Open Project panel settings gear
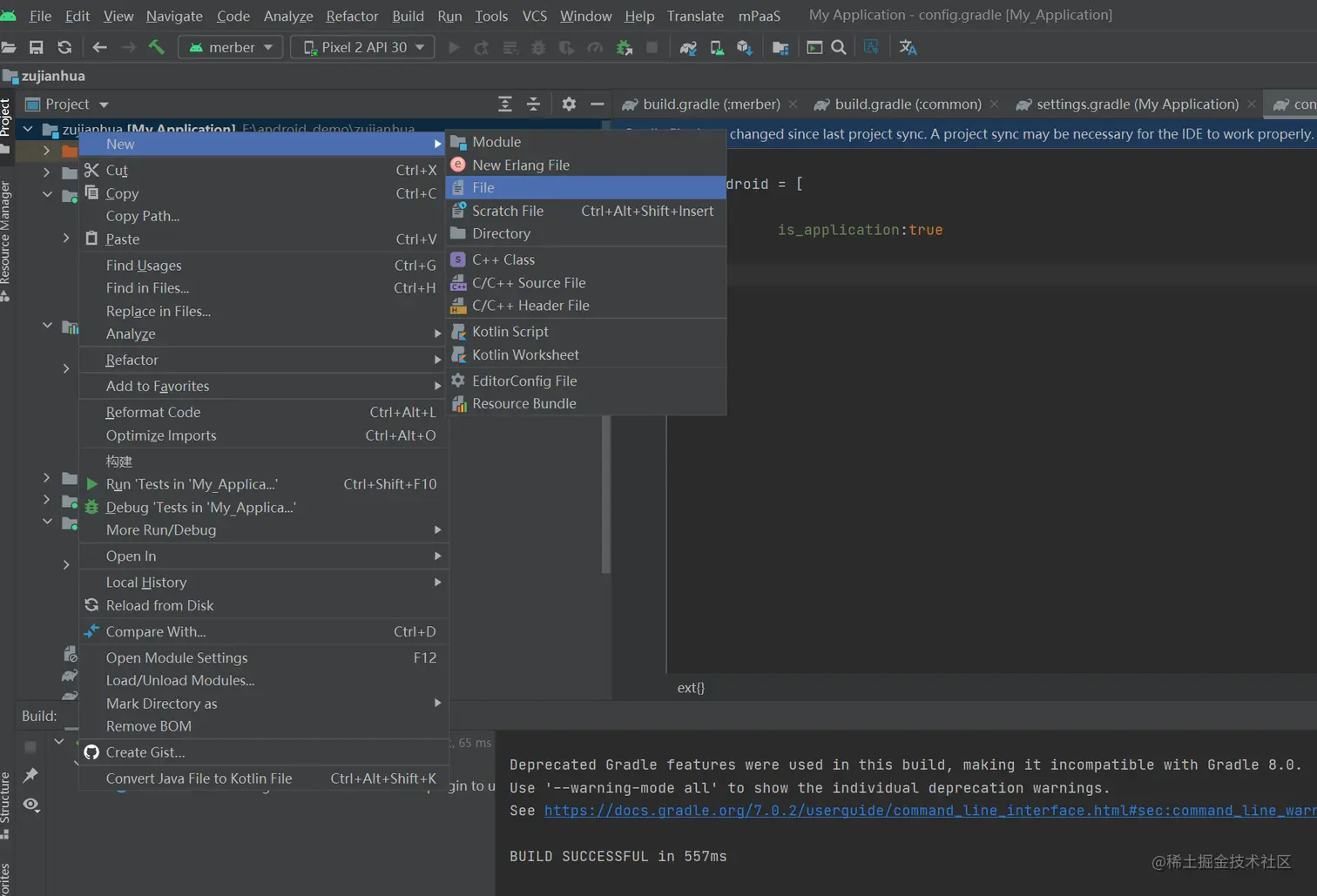 (x=569, y=104)
